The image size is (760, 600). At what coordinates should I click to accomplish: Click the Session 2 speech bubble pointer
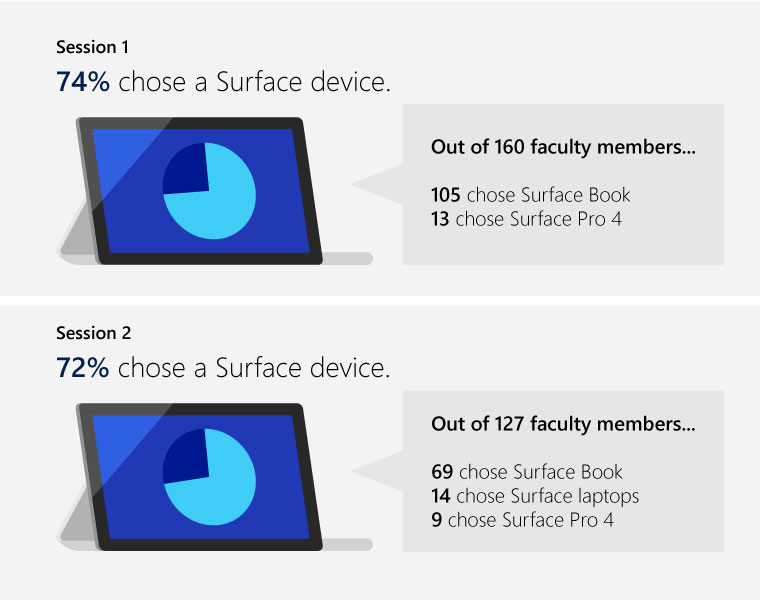[378, 471]
